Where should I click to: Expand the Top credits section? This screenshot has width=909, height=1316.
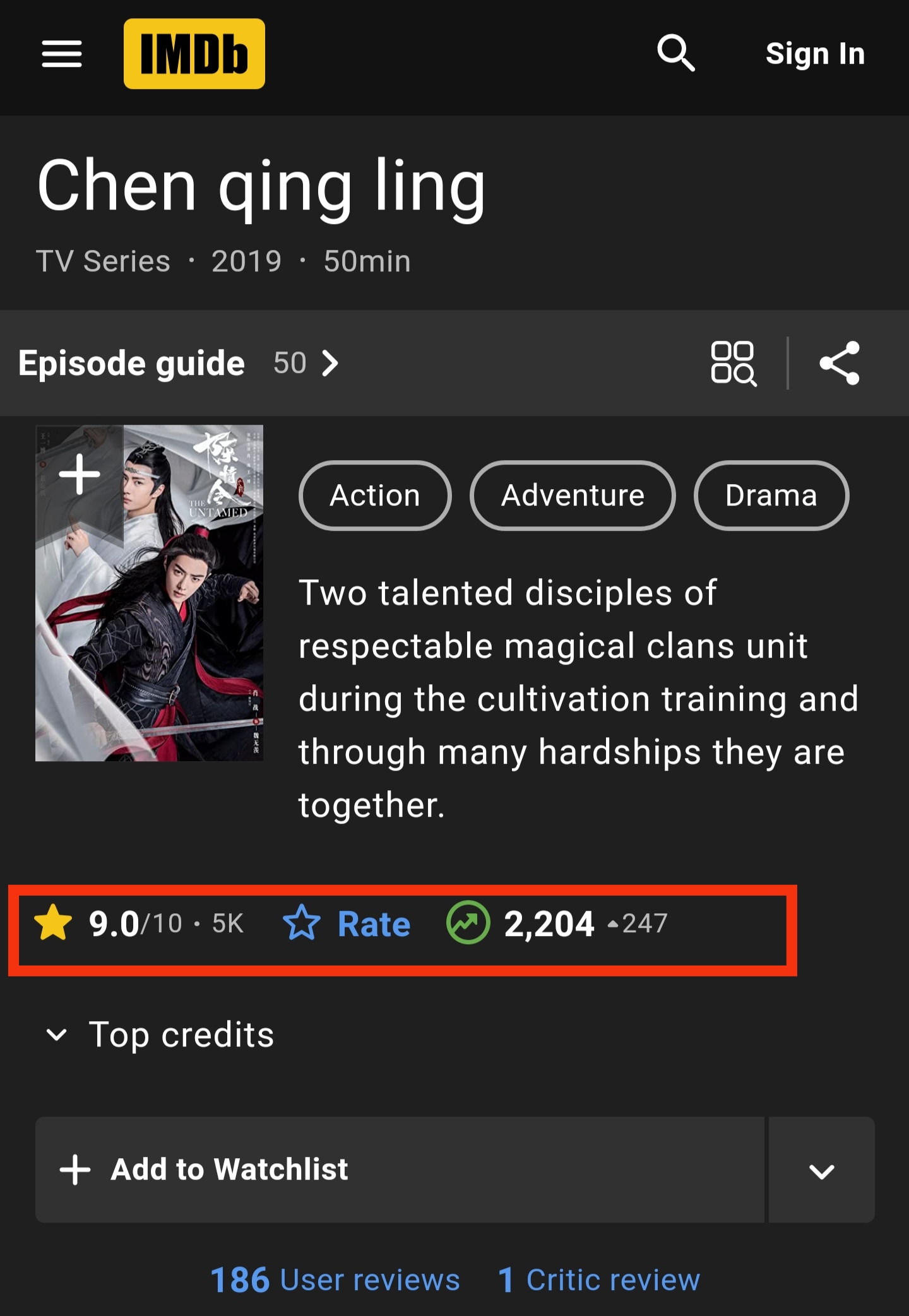(160, 1035)
